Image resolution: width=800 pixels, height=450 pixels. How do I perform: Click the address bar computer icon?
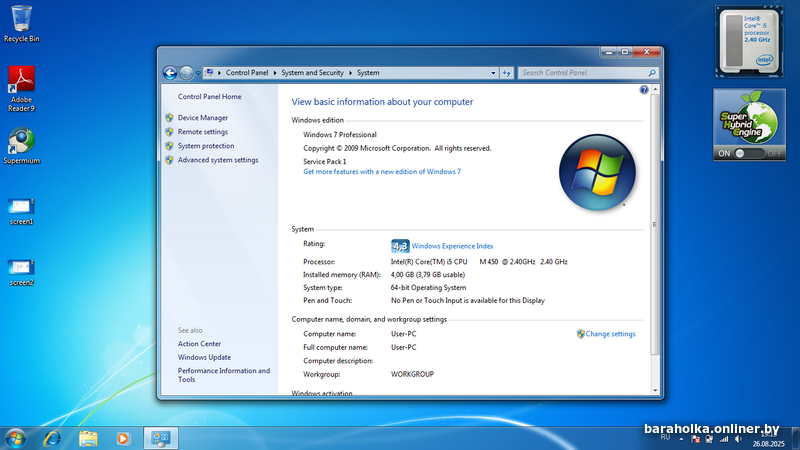tap(209, 72)
